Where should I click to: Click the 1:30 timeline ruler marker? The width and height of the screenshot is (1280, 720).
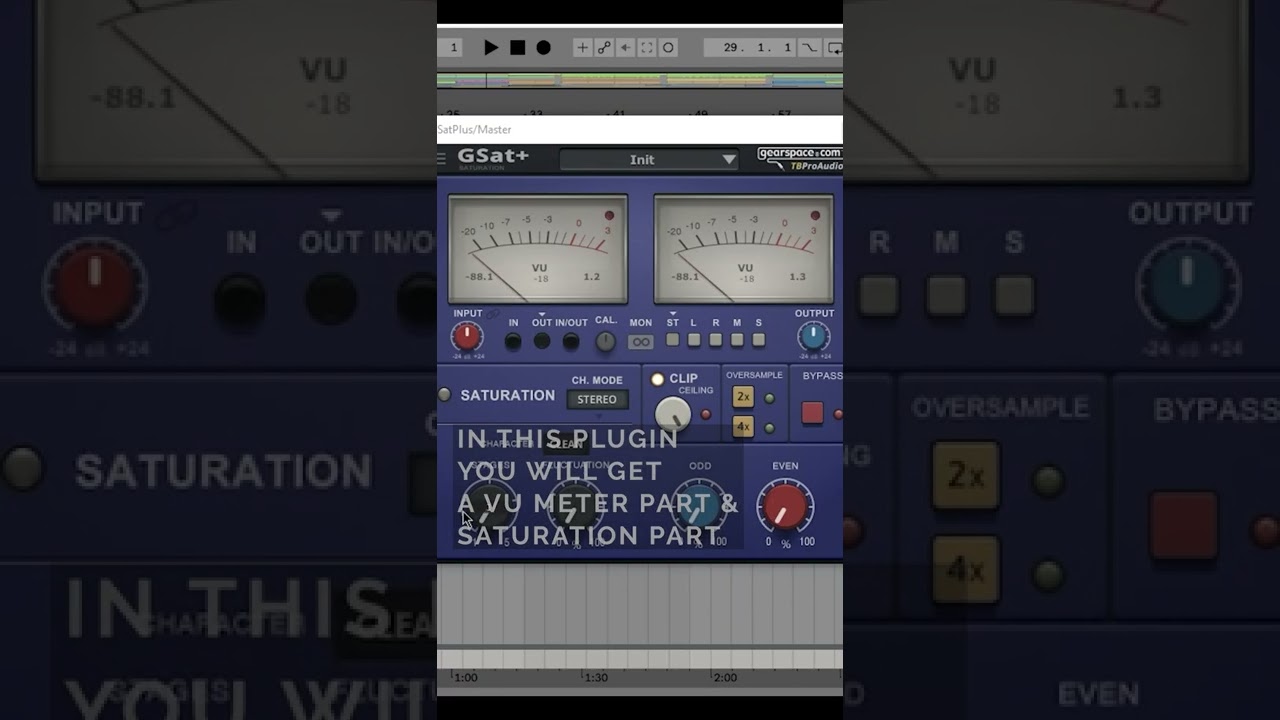tap(596, 677)
